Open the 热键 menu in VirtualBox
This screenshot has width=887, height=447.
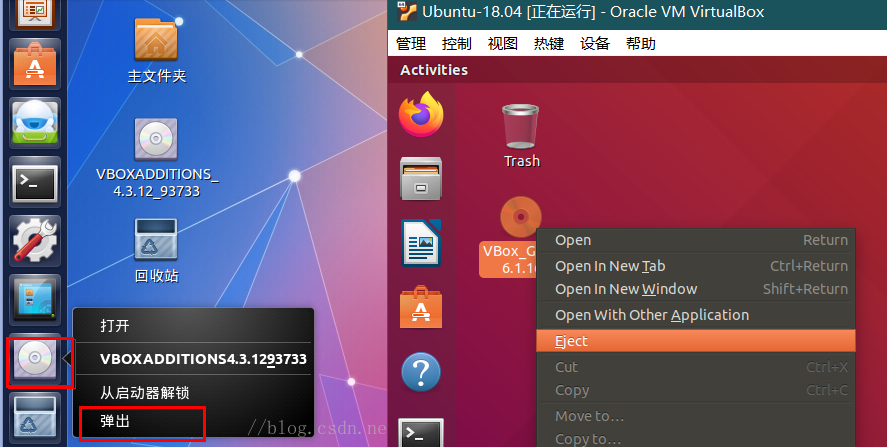click(549, 44)
